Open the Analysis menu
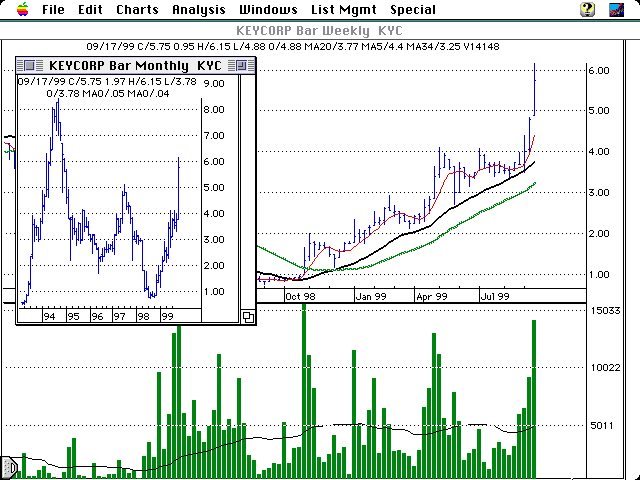The width and height of the screenshot is (640, 480). [x=199, y=9]
